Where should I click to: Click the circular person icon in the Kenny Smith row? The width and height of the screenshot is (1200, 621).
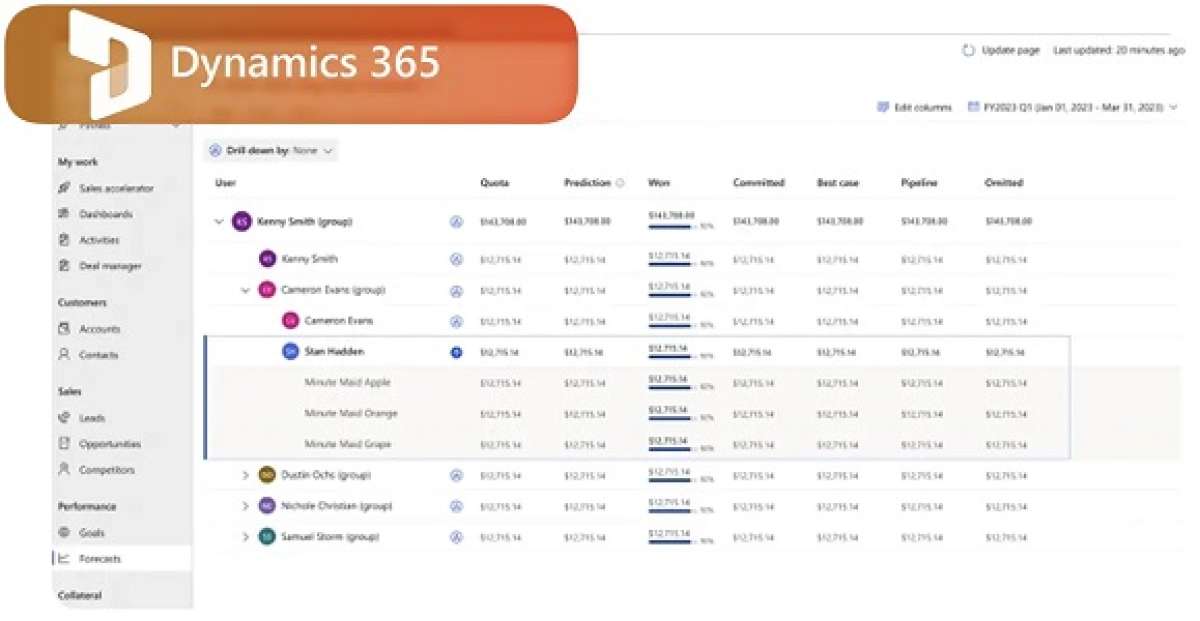tap(456, 259)
